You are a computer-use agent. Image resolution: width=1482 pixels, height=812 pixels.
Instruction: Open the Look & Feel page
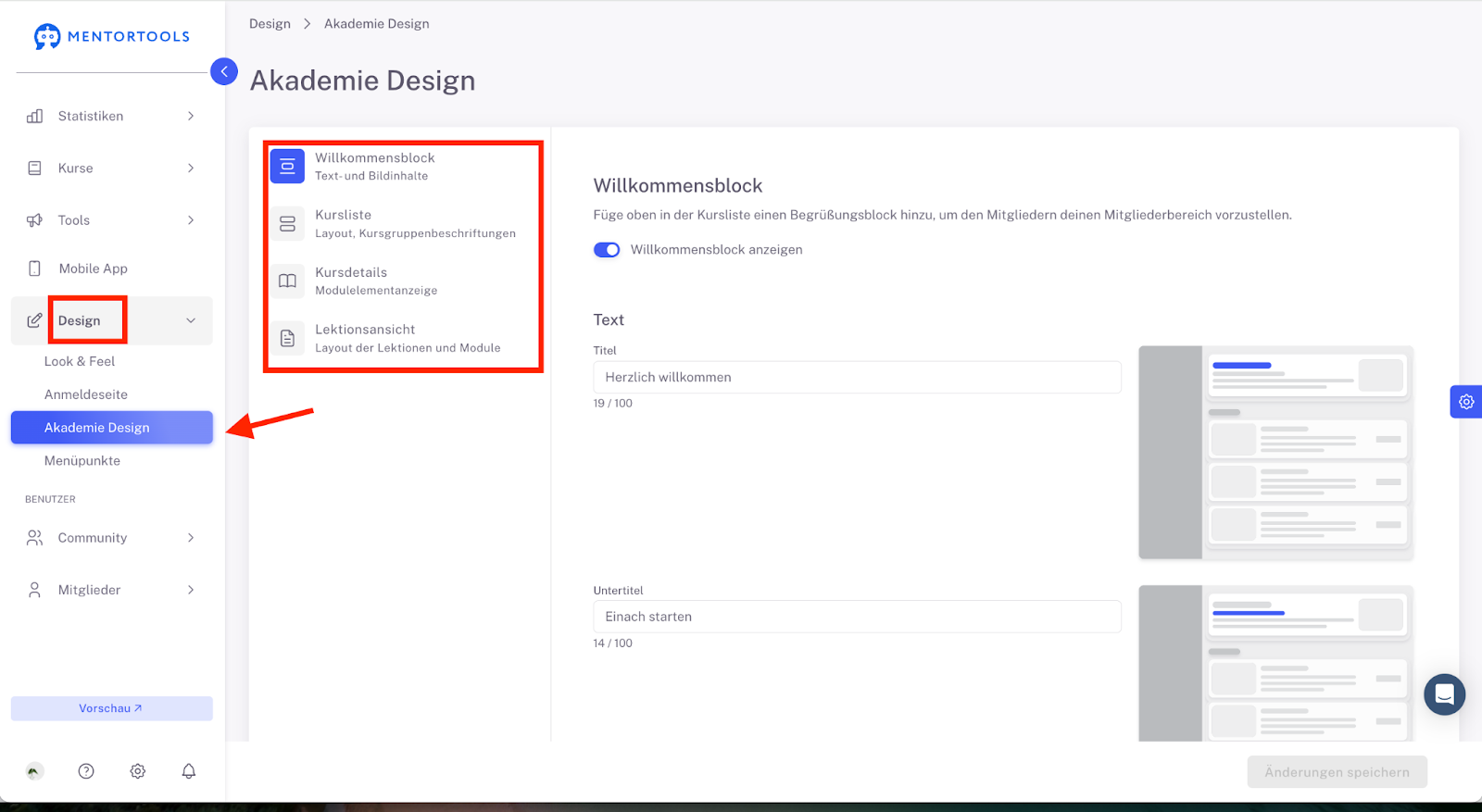pyautogui.click(x=80, y=361)
